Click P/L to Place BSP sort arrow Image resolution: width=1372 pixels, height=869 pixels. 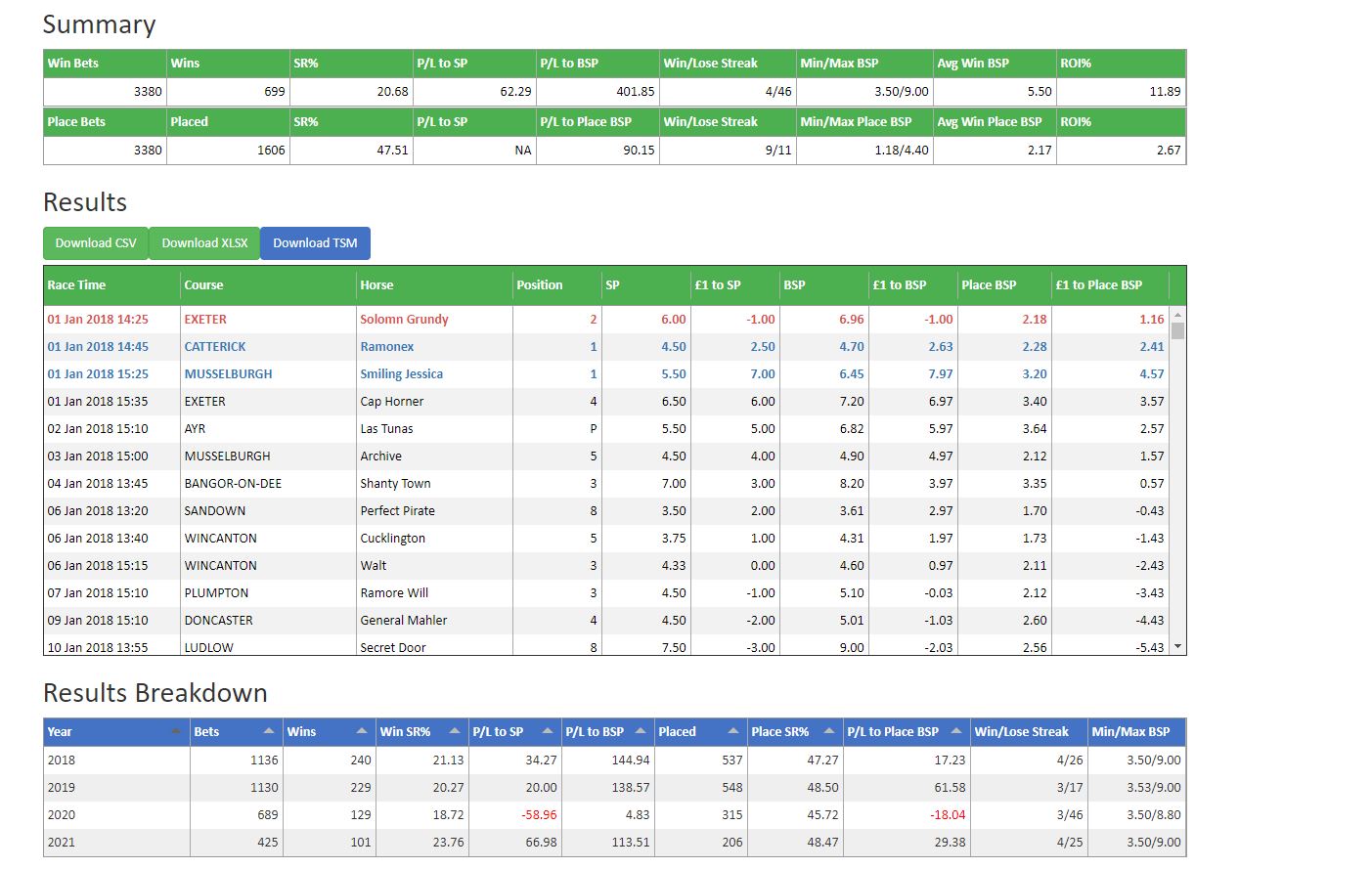[x=956, y=731]
